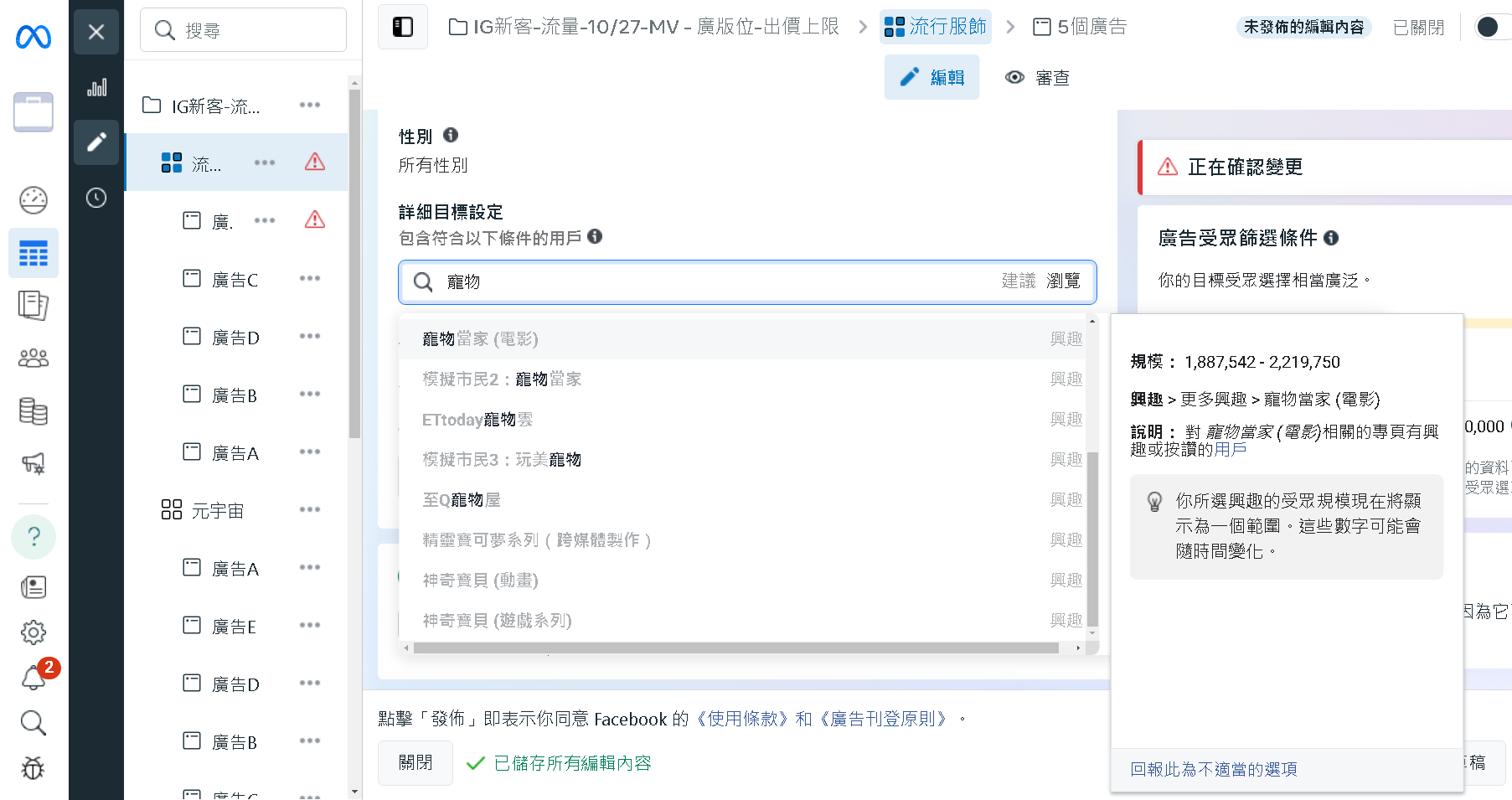Switch to the 編輯 tab
The image size is (1512, 800).
pos(931,77)
